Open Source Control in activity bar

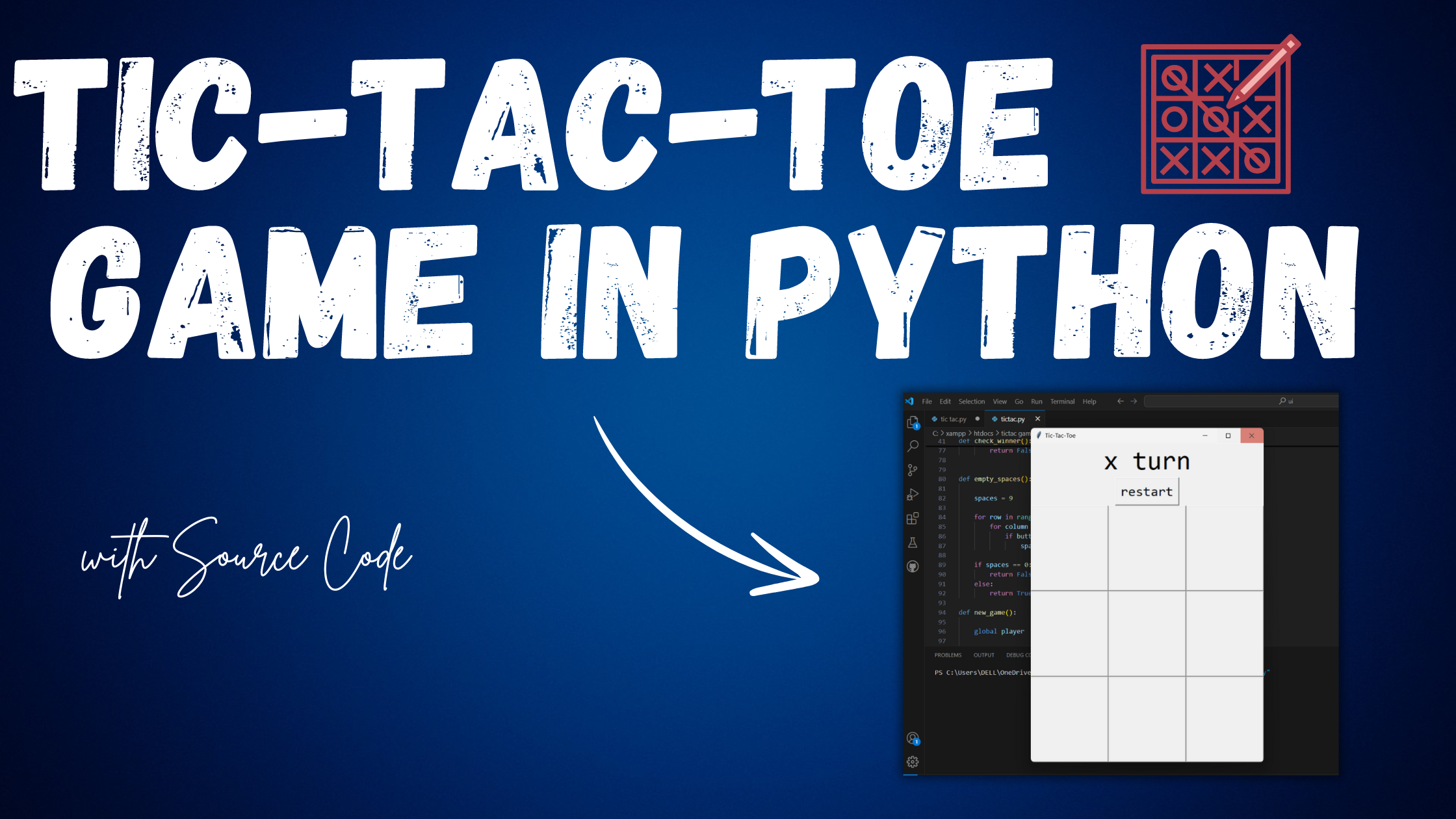click(913, 470)
